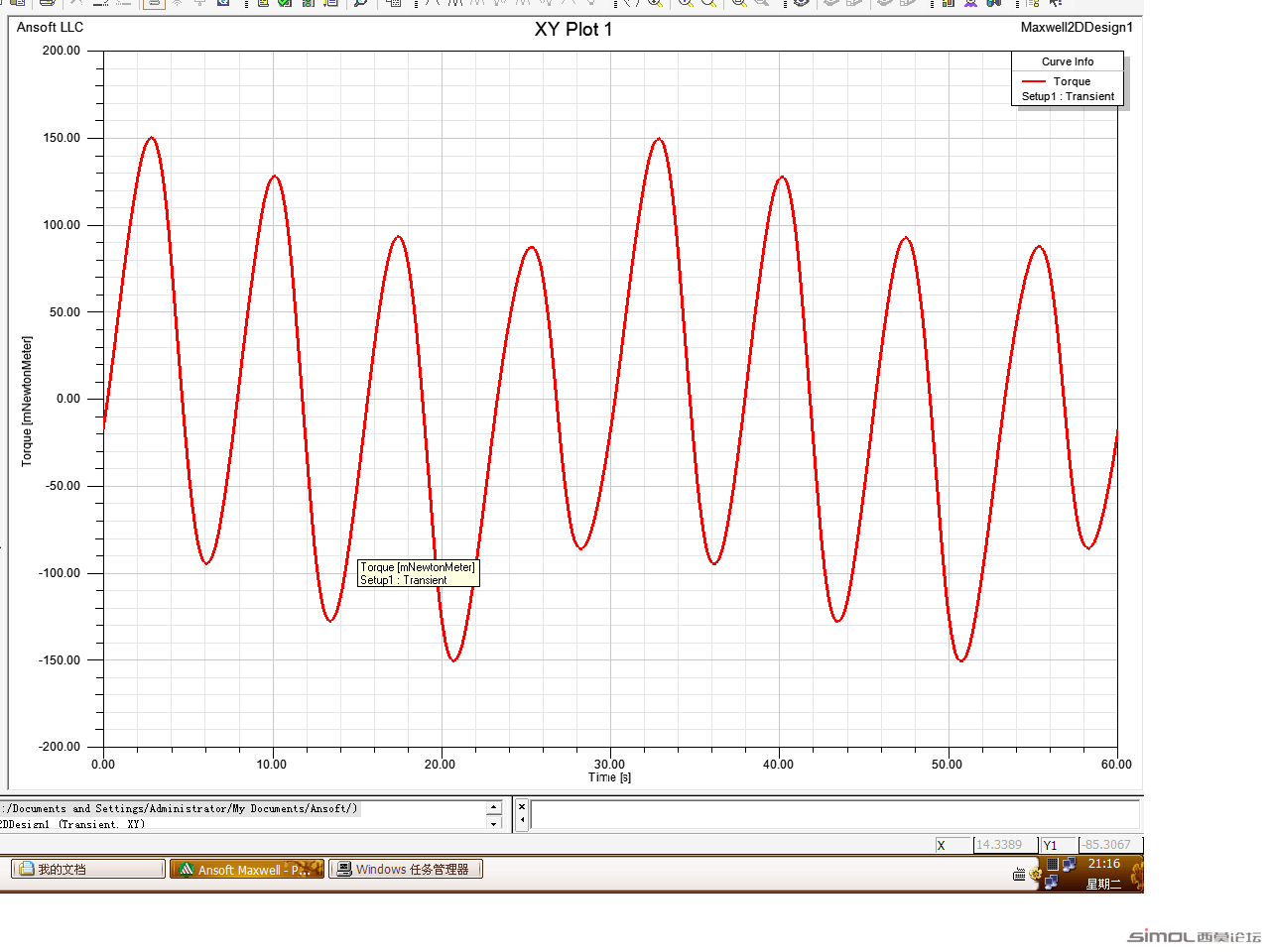The height and width of the screenshot is (952, 1270).
Task: Click the keyboard input method tray icon
Action: [x=1019, y=875]
